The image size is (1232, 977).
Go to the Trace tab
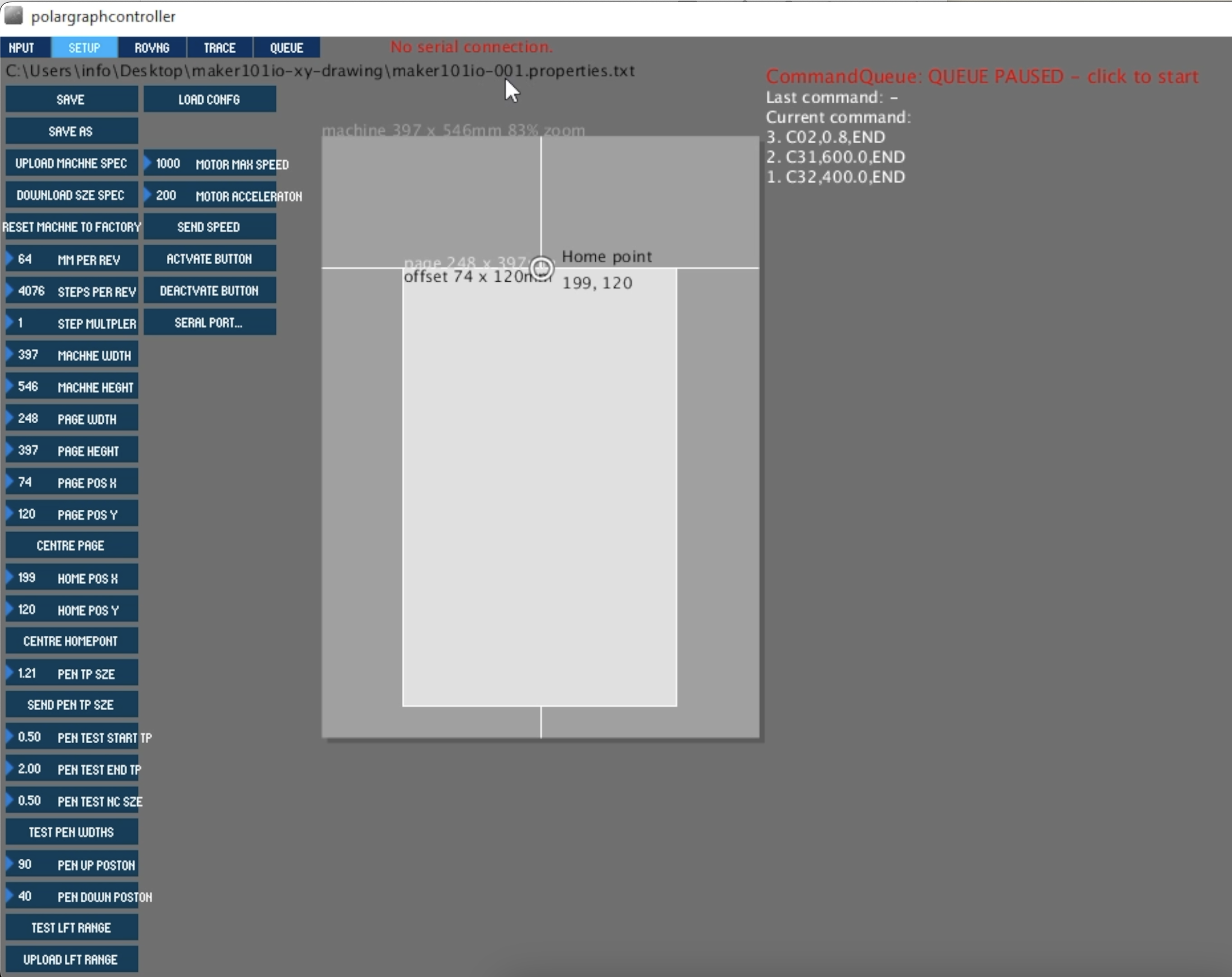point(219,47)
